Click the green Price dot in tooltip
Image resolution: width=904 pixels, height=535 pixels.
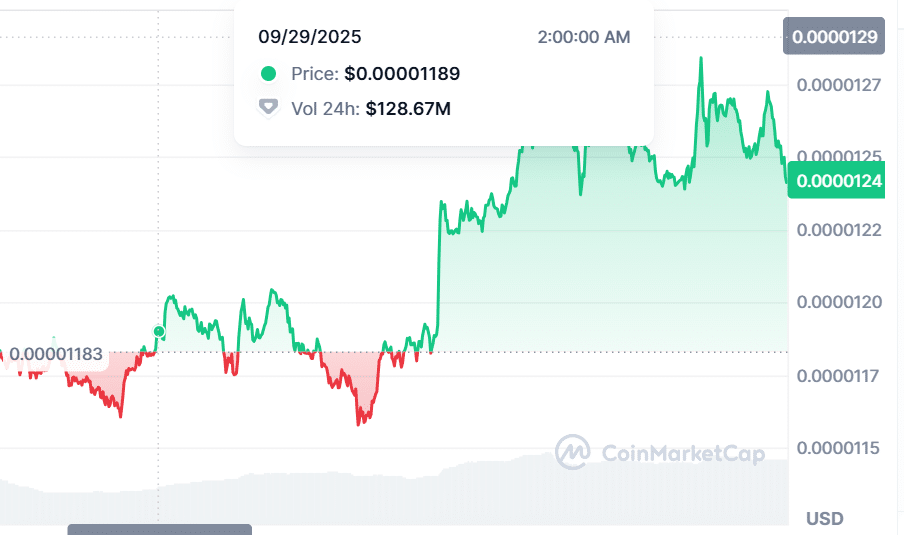click(x=268, y=73)
